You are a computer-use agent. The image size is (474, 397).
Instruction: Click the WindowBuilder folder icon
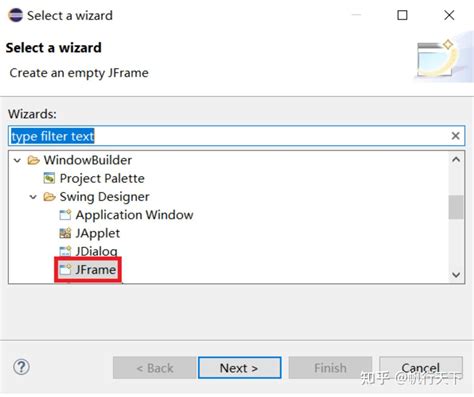click(33, 160)
